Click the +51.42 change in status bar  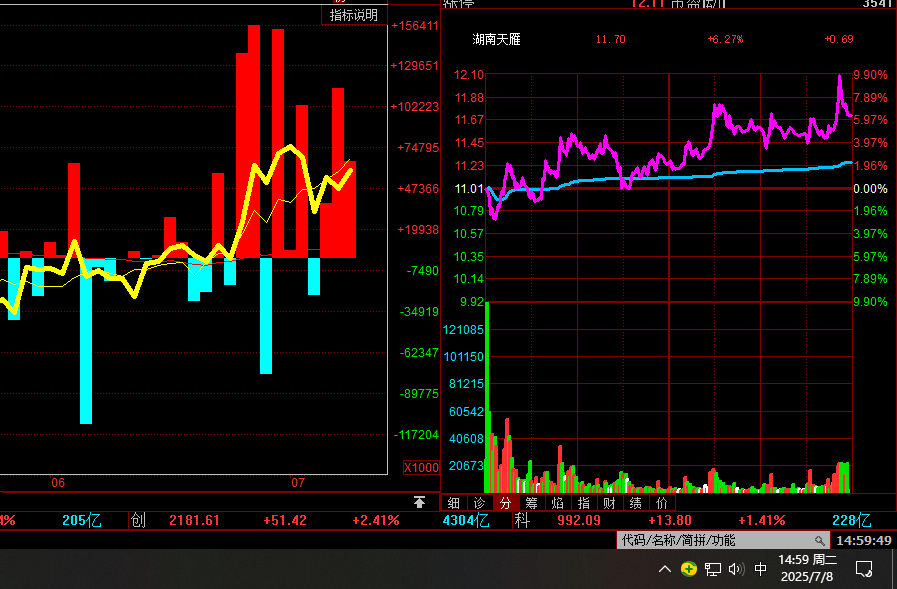coord(285,520)
